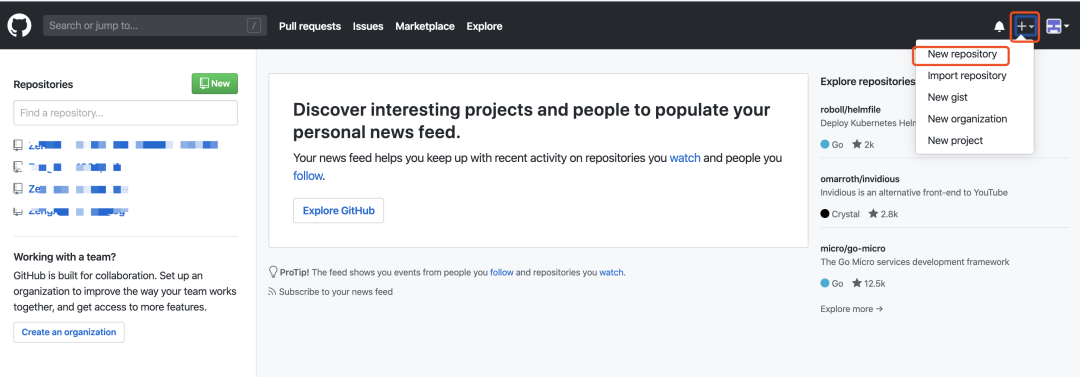Click the Create an organization button
This screenshot has width=1080, height=377.
[69, 332]
